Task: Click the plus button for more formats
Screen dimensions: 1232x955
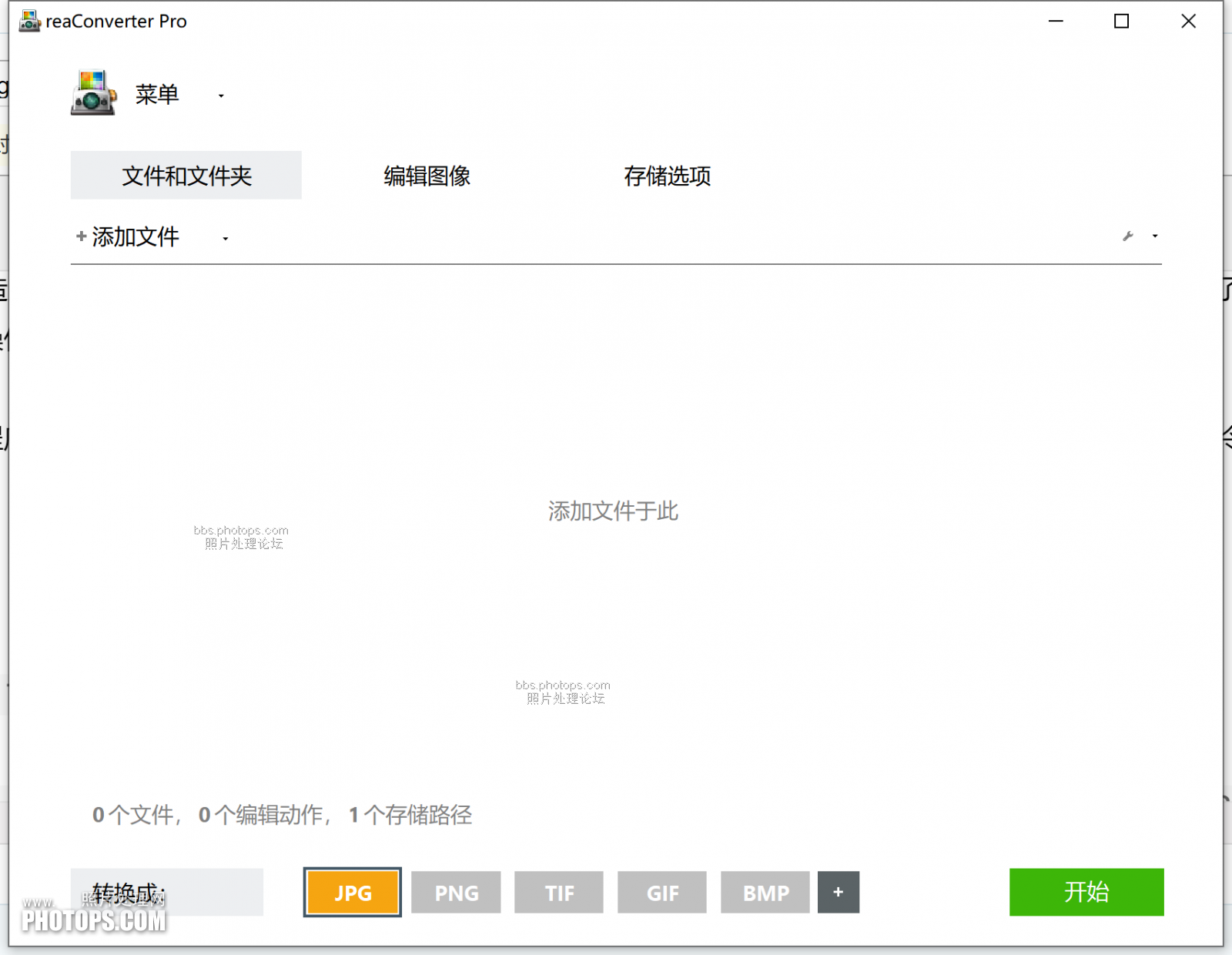Action: (839, 893)
